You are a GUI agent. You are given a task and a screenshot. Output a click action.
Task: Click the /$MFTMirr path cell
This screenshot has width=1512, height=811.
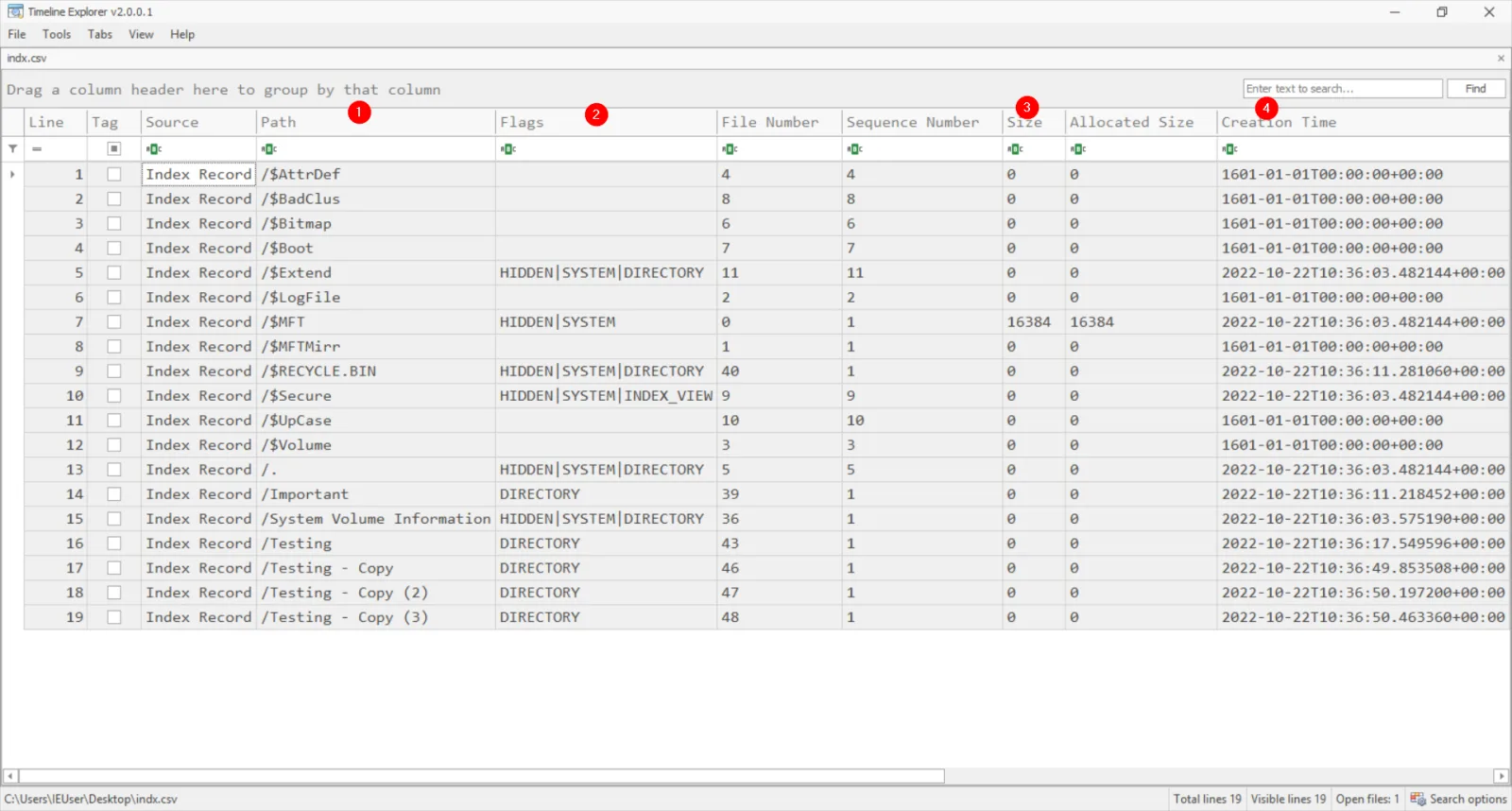tap(376, 346)
